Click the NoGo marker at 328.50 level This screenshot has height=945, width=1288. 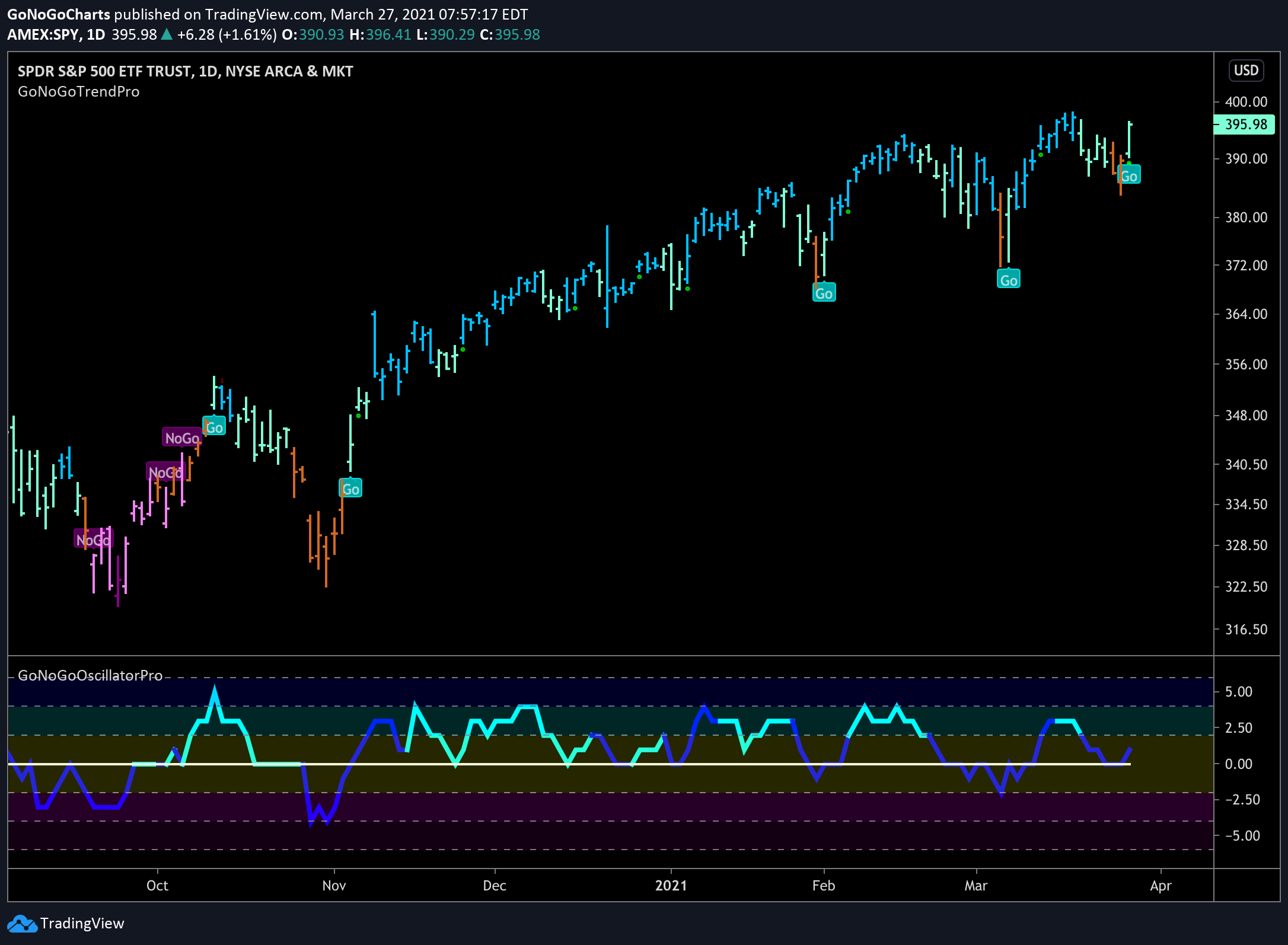coord(93,539)
